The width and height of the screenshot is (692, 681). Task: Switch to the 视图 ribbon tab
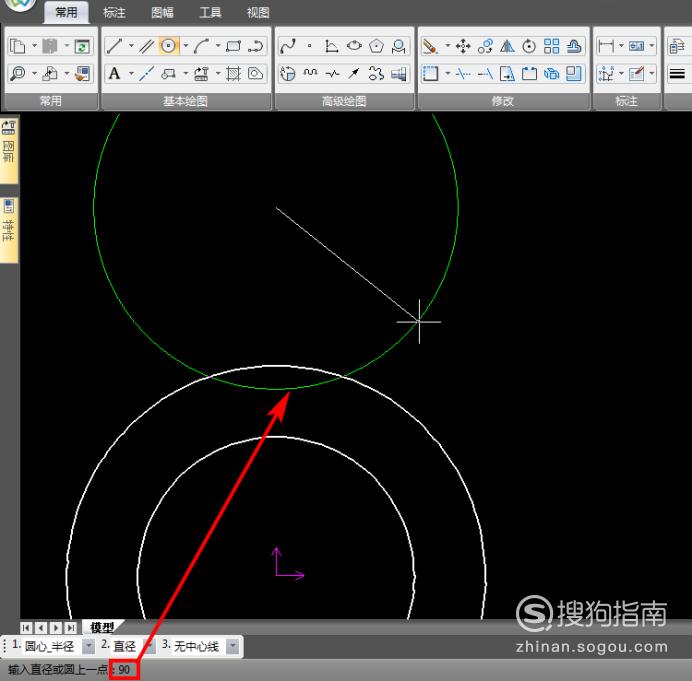click(x=258, y=12)
